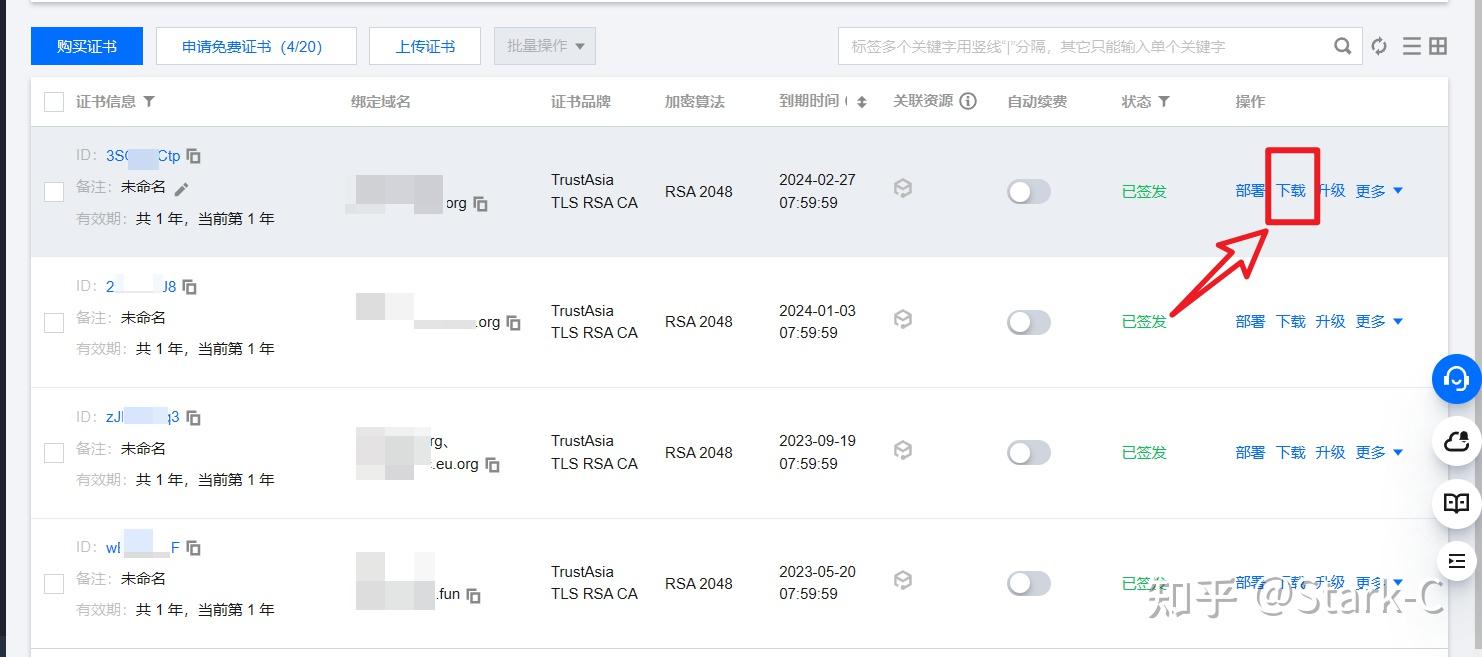Click the cloud notification floating icon
The width and height of the screenshot is (1482, 657).
[x=1456, y=441]
